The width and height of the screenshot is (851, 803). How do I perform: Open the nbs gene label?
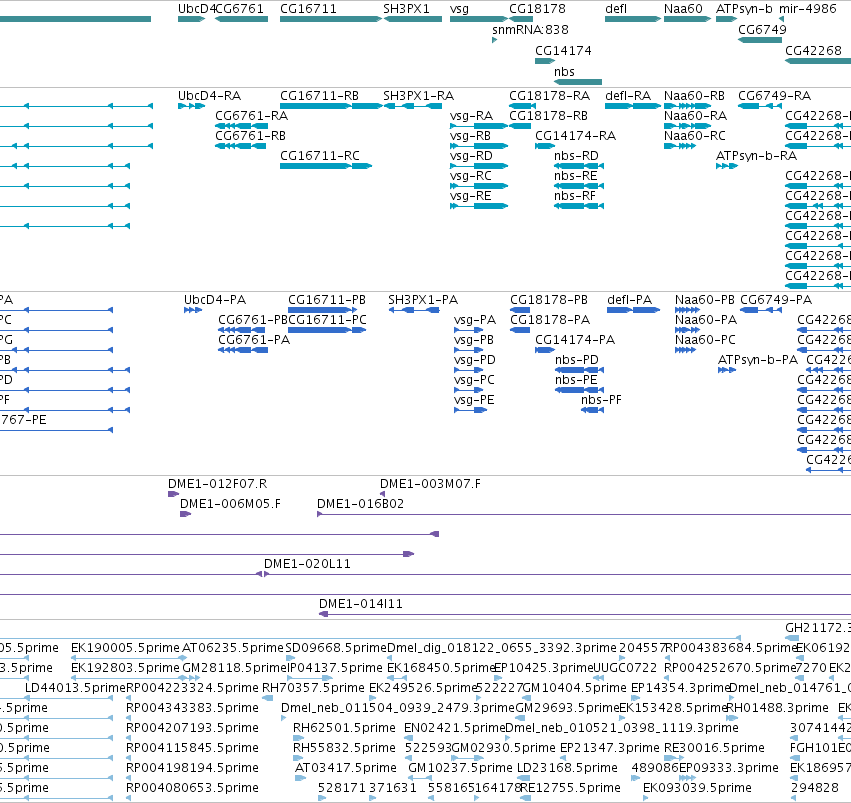click(x=564, y=72)
